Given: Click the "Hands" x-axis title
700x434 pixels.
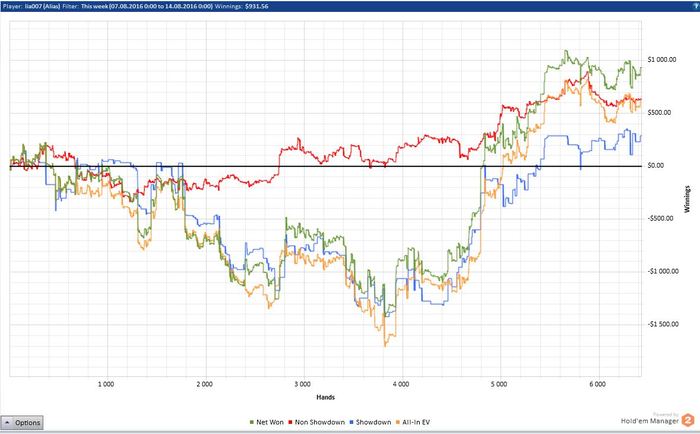Looking at the screenshot, I should pos(325,397).
